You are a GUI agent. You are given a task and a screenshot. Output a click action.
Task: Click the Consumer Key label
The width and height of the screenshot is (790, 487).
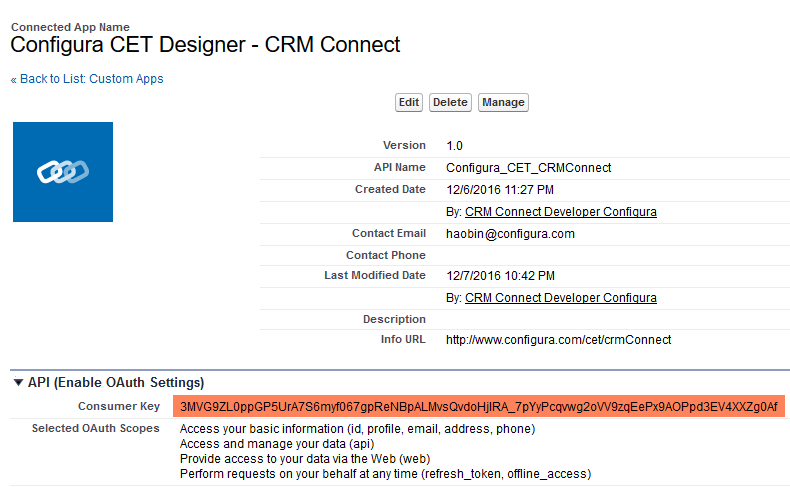click(x=119, y=406)
